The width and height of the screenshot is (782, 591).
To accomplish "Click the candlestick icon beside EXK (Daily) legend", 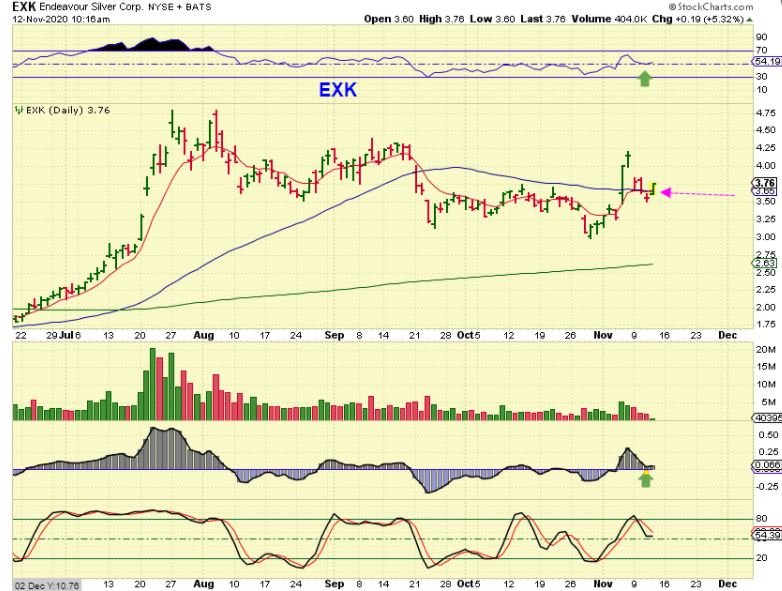I will 19,110.
